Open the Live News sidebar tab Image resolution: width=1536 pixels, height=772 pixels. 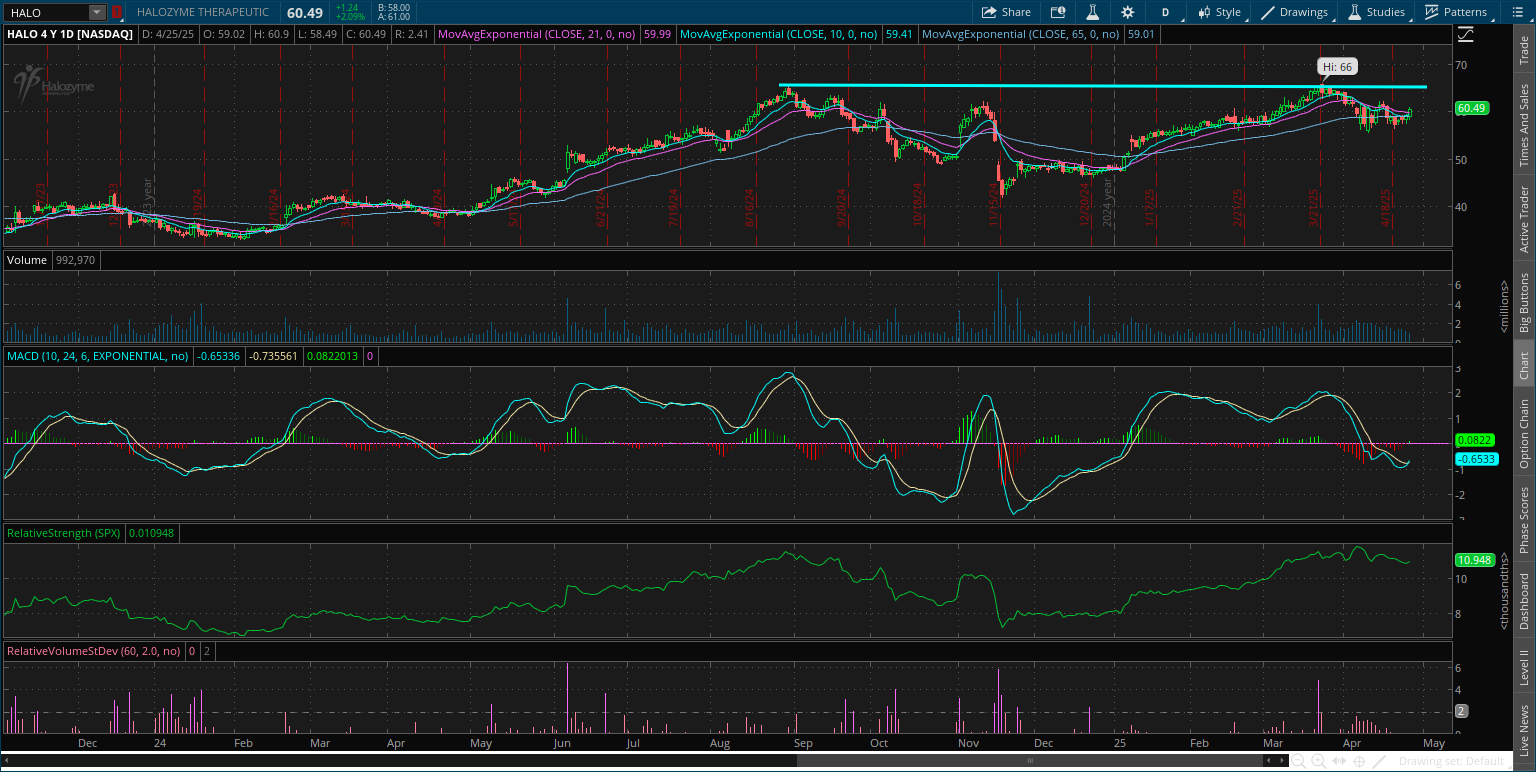pos(1524,730)
